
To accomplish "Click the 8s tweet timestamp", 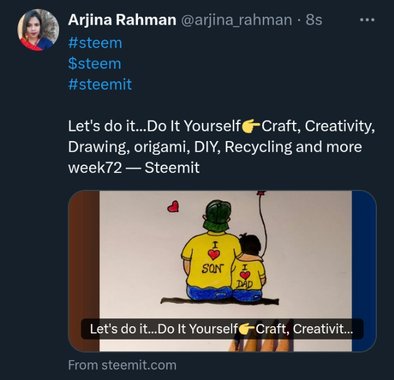I will 314,20.
